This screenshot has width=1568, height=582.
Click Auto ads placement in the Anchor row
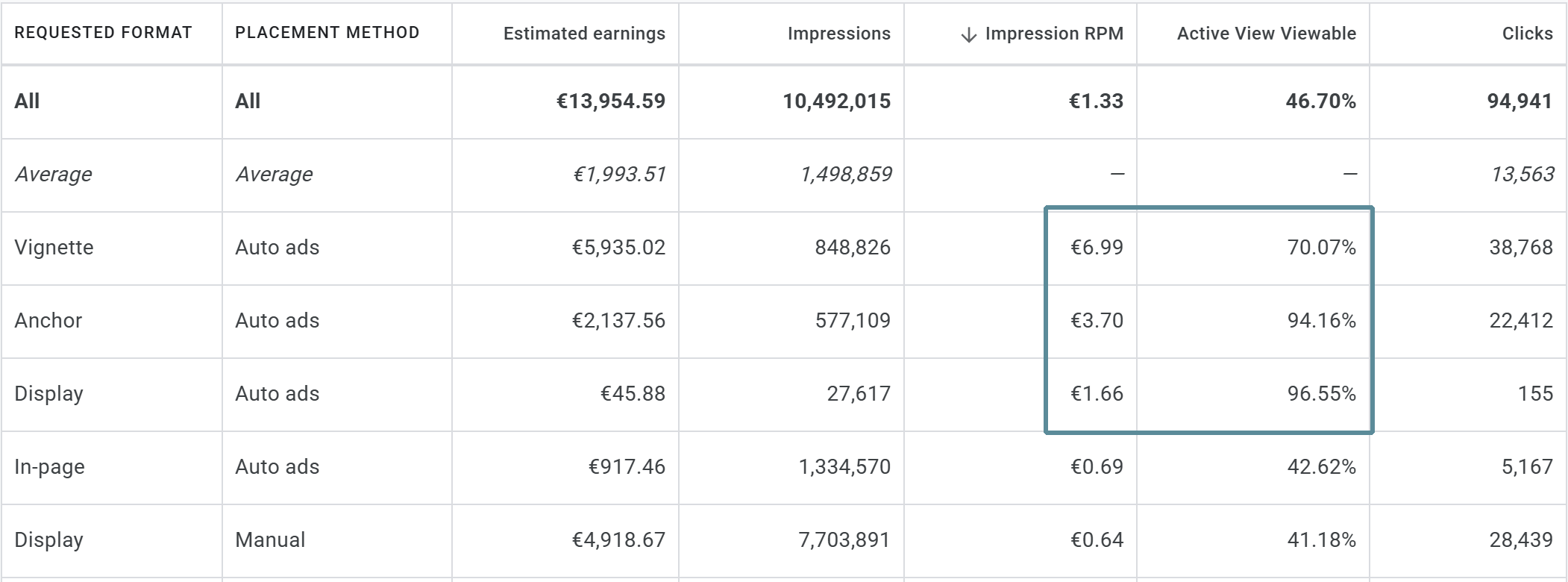pyautogui.click(x=277, y=320)
